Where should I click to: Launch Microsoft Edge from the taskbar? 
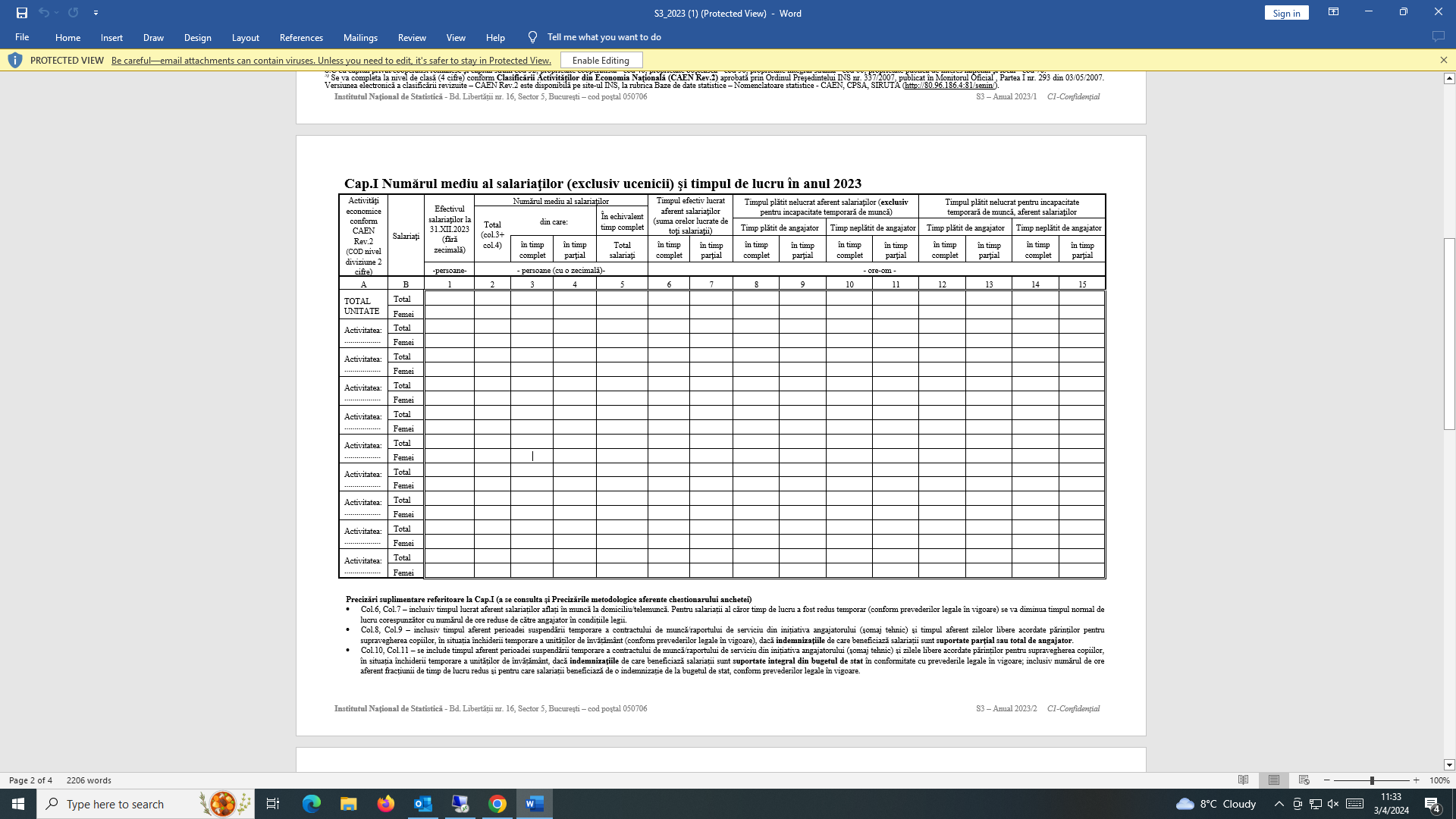point(312,804)
